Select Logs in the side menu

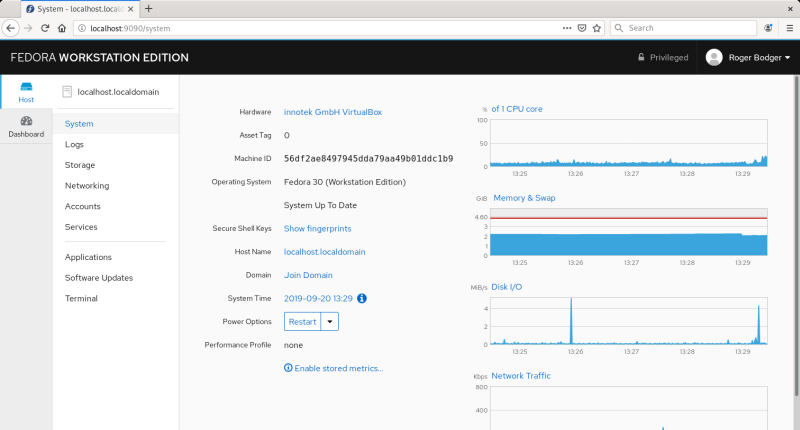tap(74, 145)
